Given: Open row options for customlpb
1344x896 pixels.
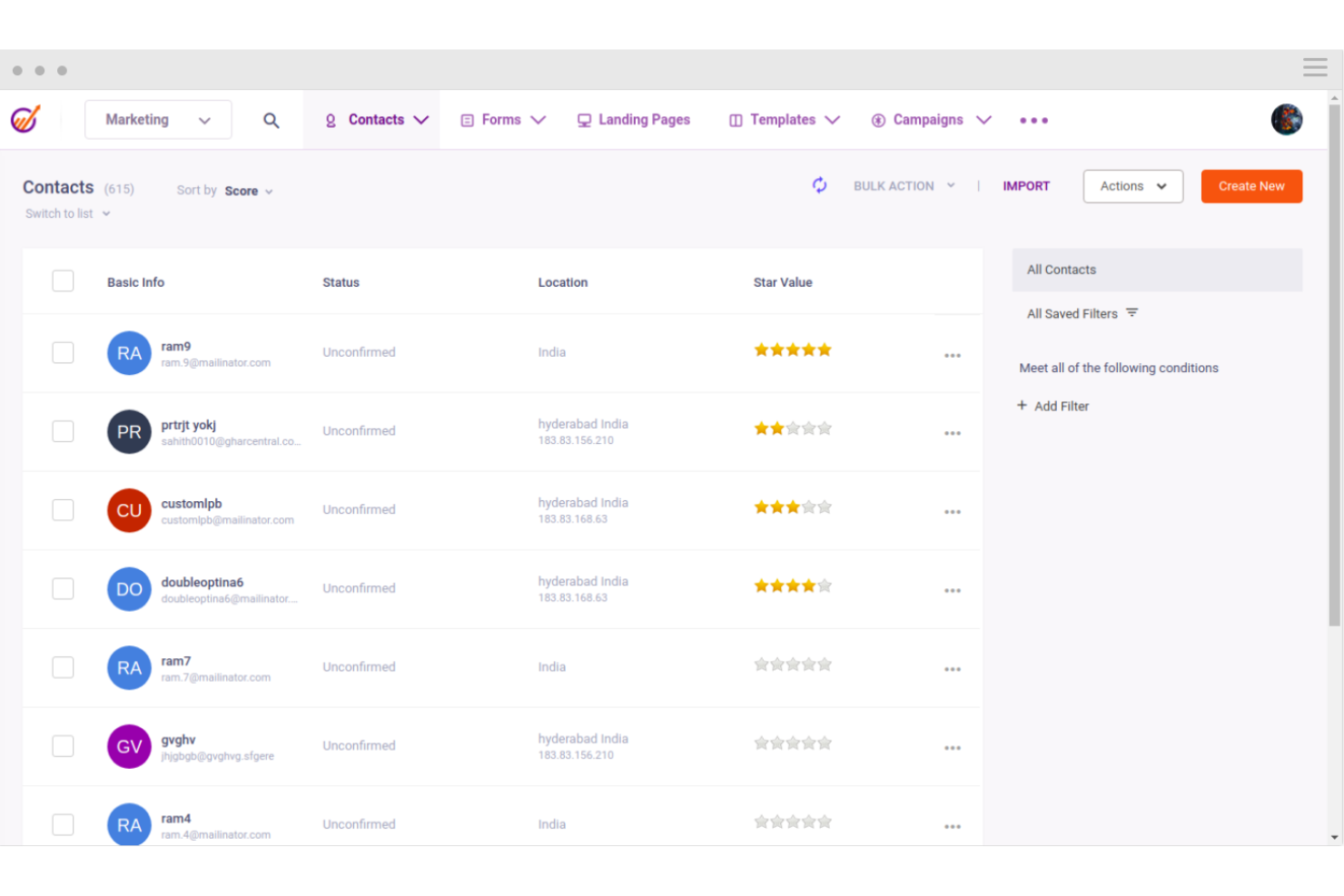Looking at the screenshot, I should pos(952,512).
